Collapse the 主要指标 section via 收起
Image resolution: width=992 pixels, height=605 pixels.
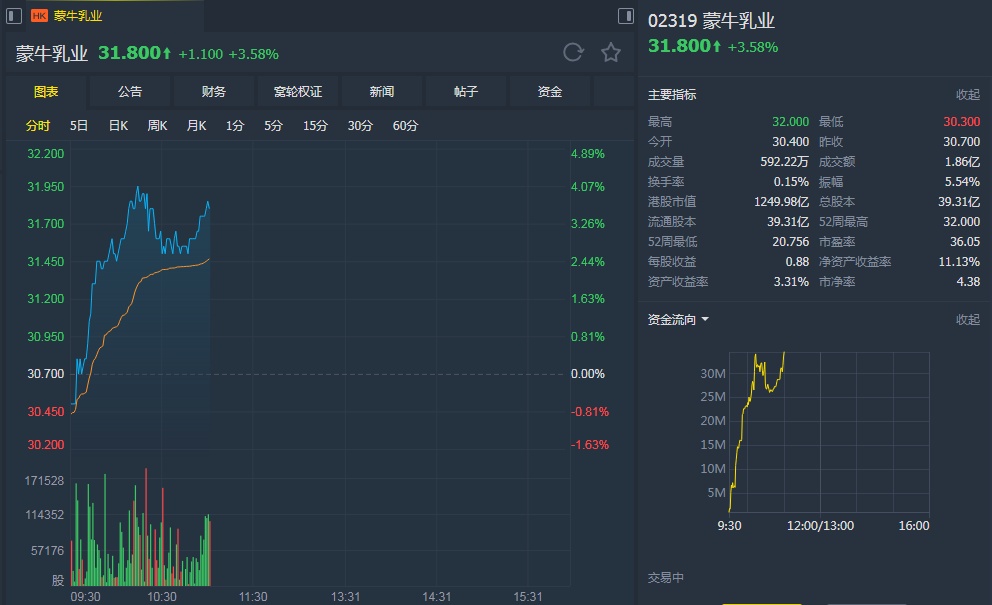(968, 95)
